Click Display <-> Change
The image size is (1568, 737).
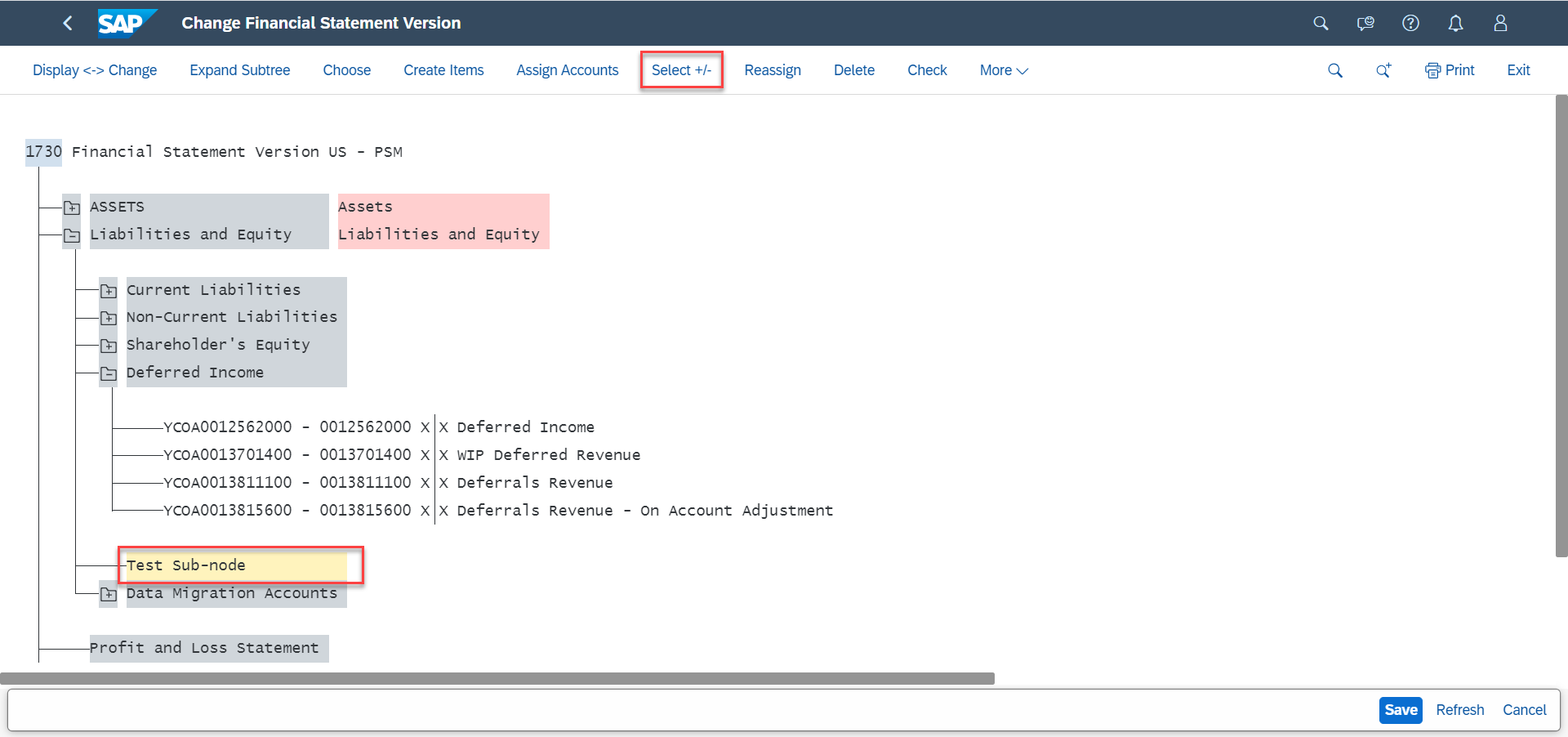(x=95, y=70)
